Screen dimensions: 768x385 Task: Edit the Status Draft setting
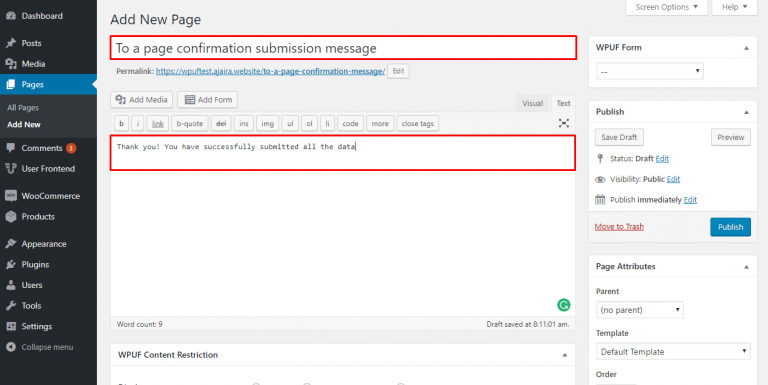(662, 159)
